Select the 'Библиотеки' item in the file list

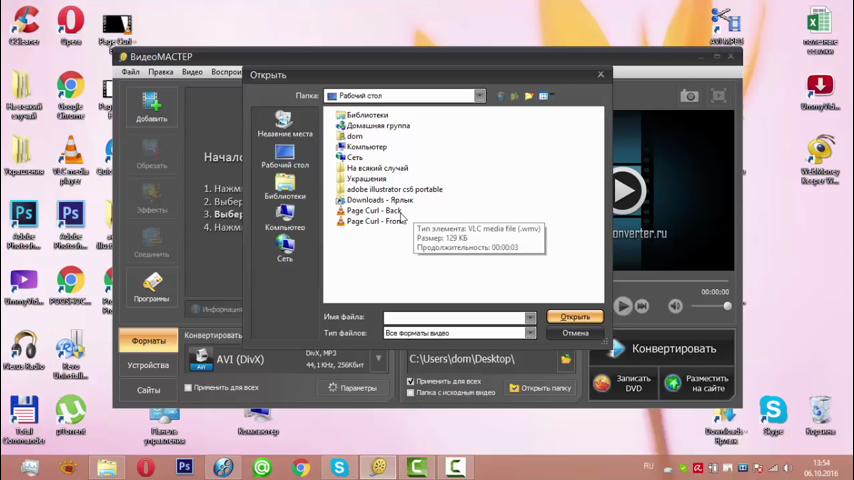click(x=362, y=115)
